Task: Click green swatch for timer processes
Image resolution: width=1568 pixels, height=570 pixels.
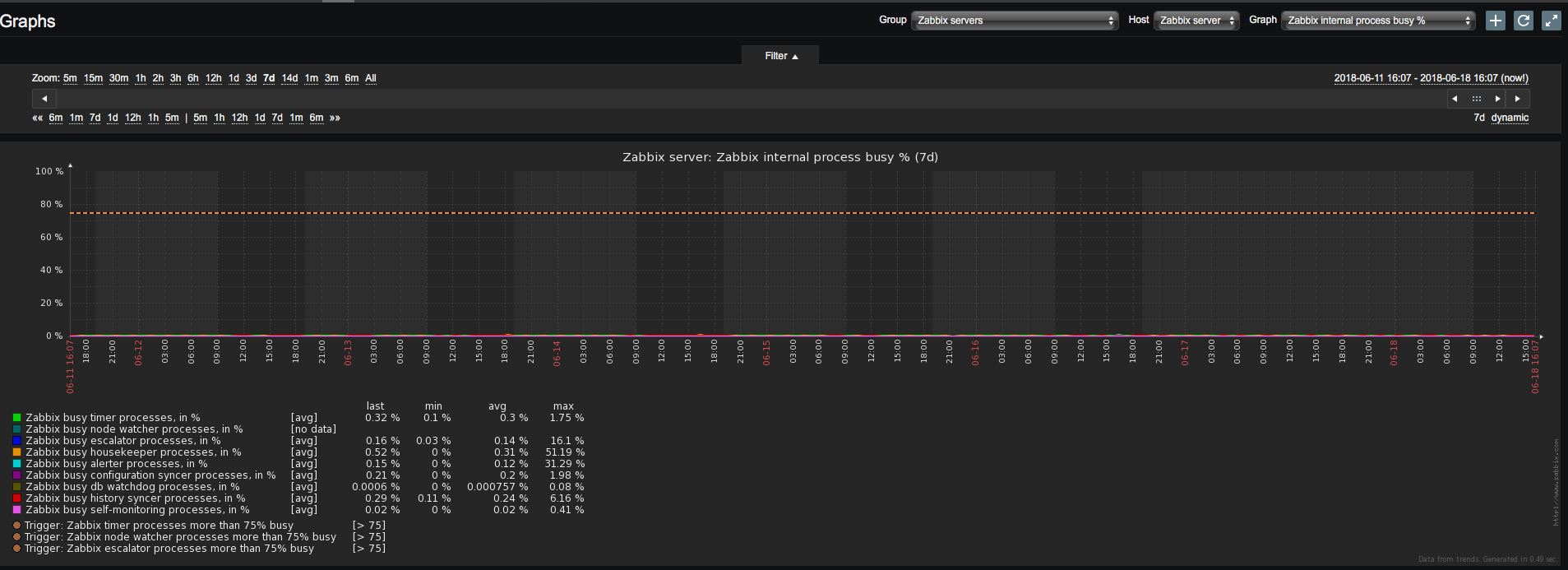Action: pos(16,418)
